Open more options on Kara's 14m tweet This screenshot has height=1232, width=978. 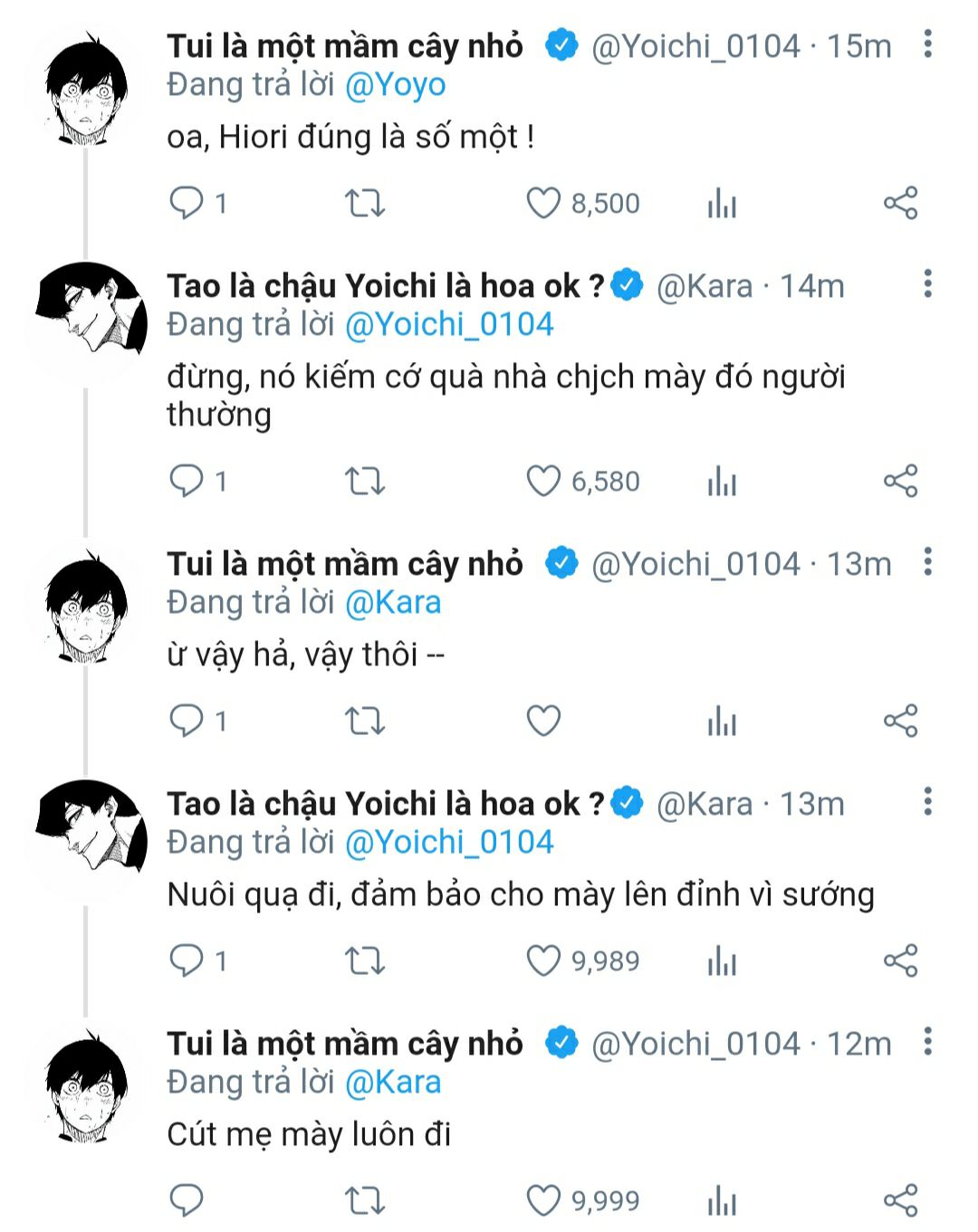coord(927,284)
